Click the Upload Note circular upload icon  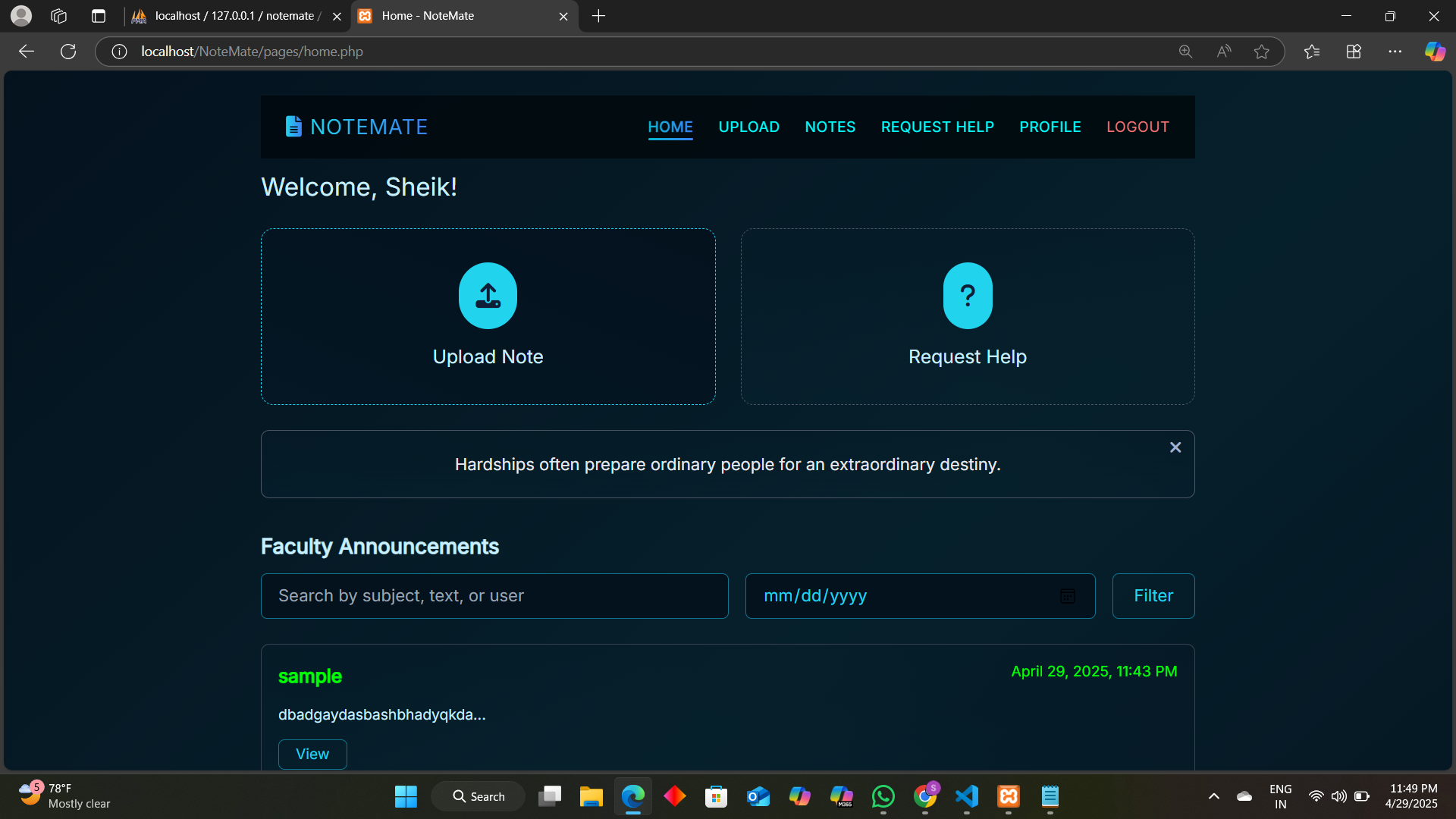click(488, 296)
